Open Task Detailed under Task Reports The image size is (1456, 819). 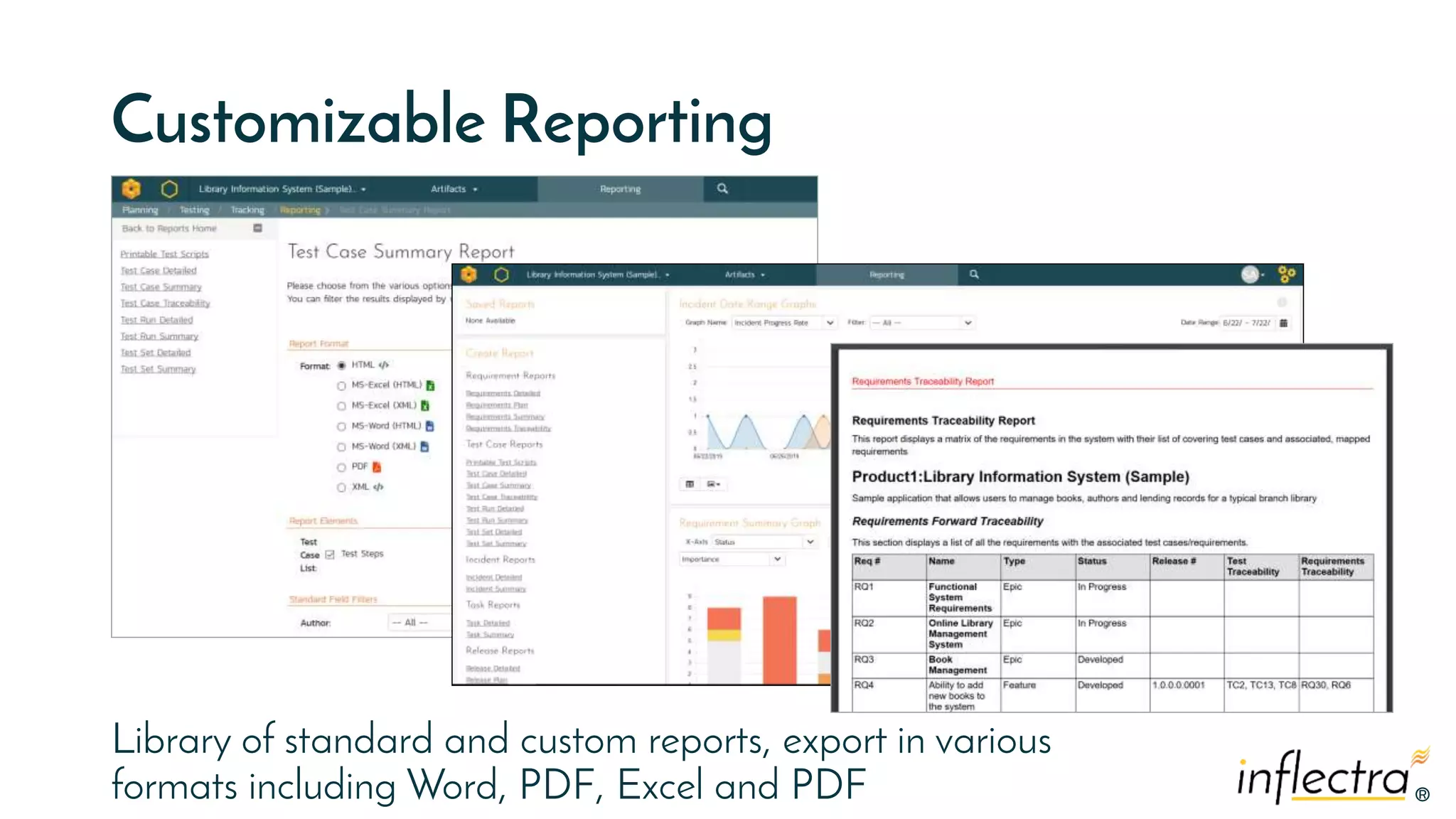click(488, 623)
